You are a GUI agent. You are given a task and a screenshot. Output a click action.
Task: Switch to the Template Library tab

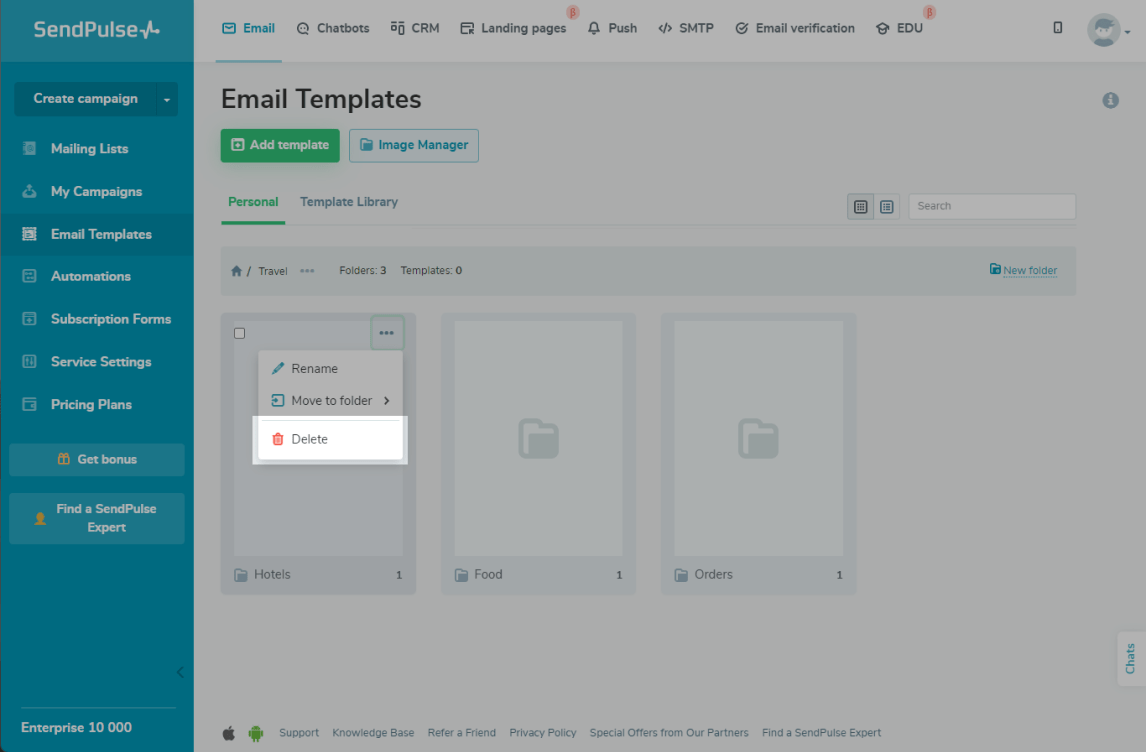click(x=348, y=202)
